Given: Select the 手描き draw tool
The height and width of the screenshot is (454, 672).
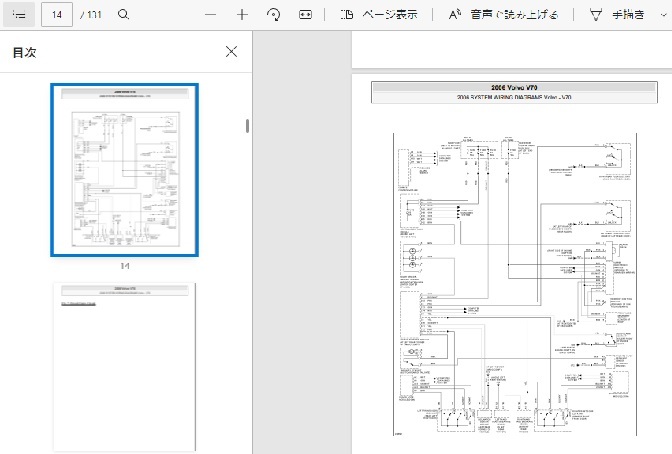Looking at the screenshot, I should coord(618,15).
